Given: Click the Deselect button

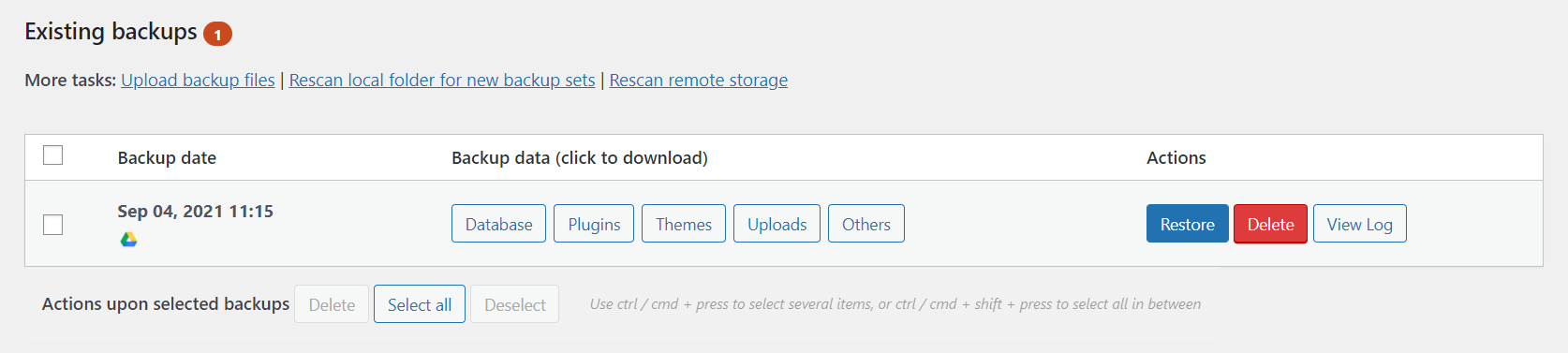Looking at the screenshot, I should coord(515,304).
